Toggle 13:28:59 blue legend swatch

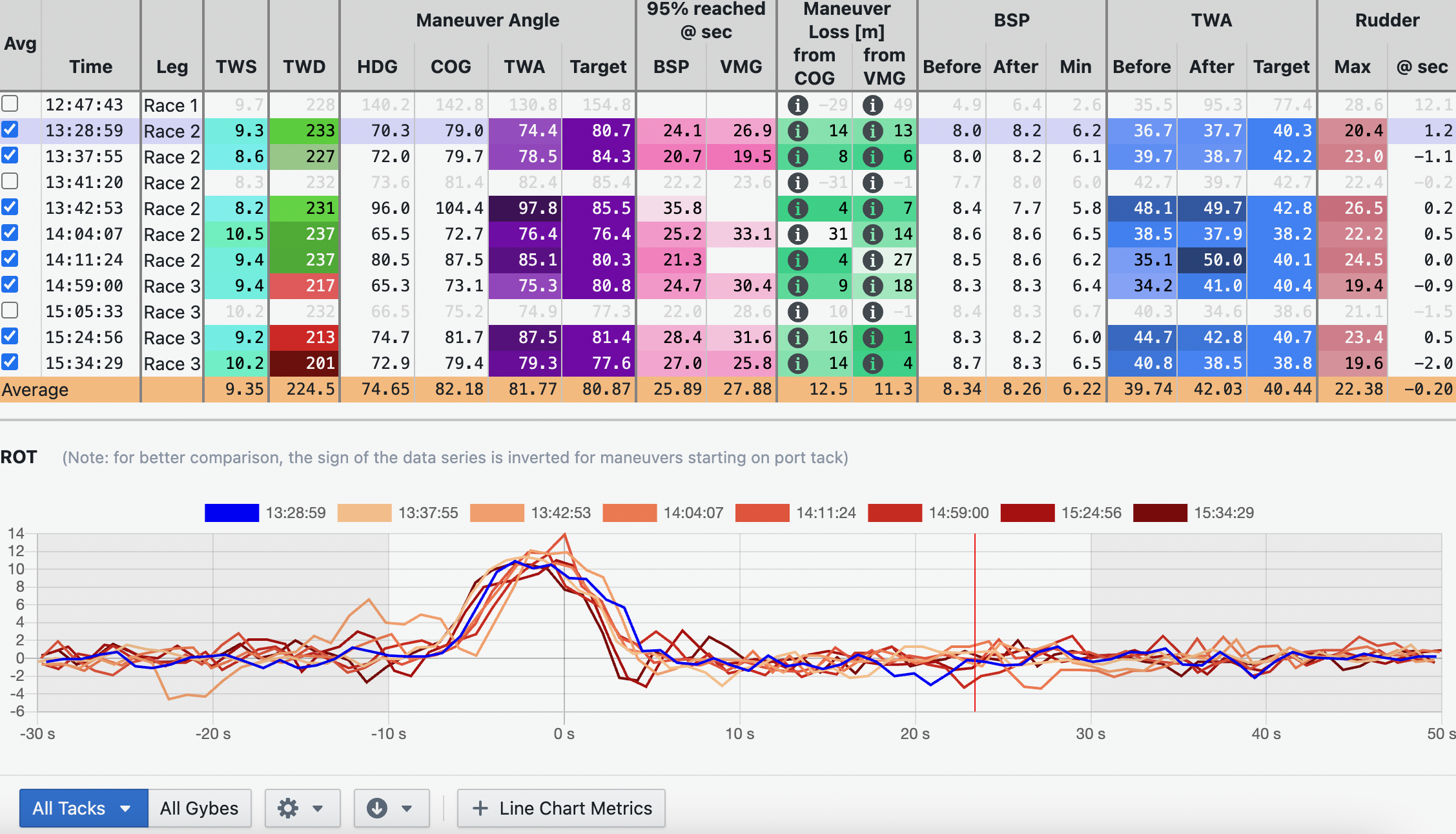(232, 513)
